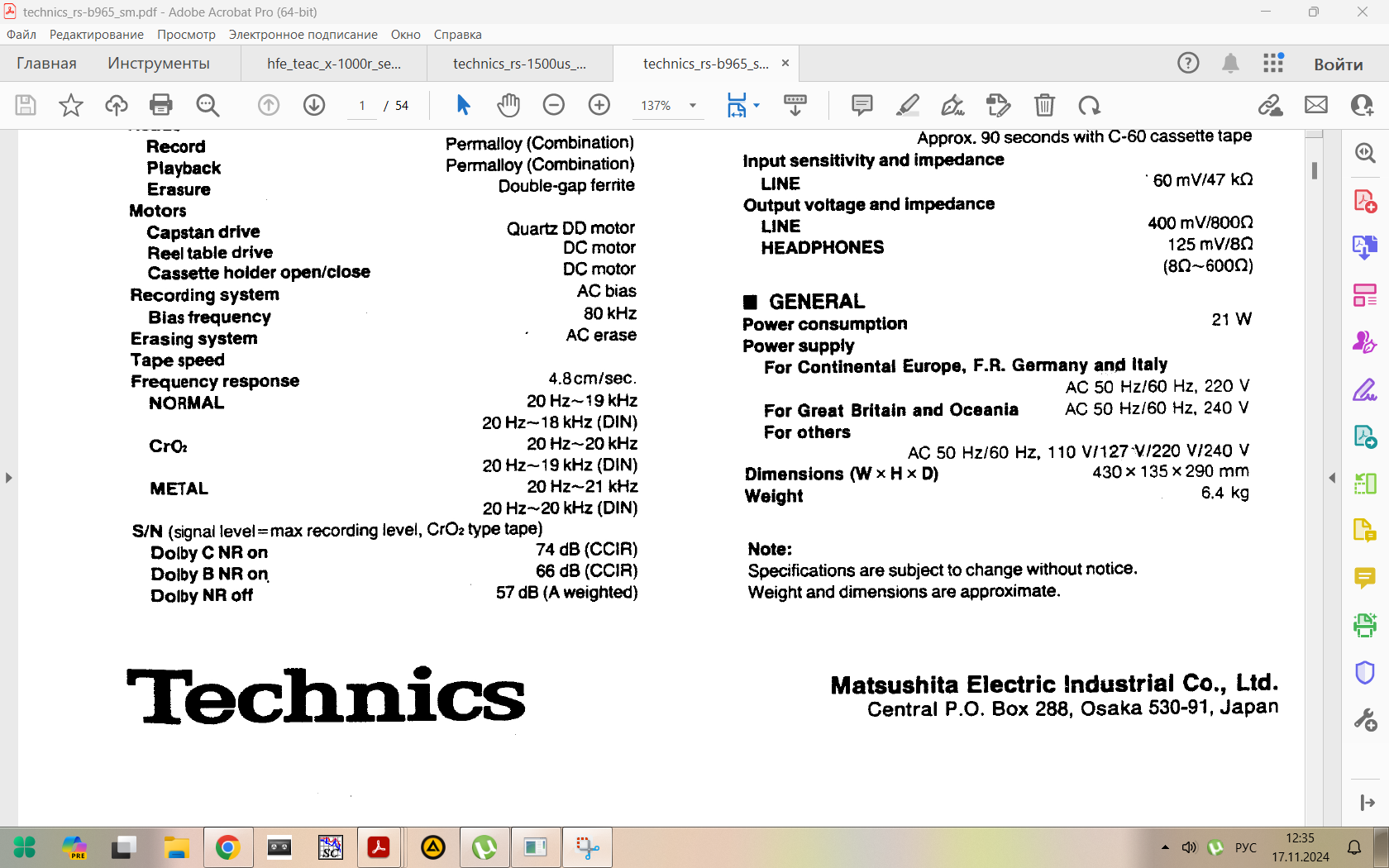Open the yellow file tool in right pane

pyautogui.click(x=1365, y=530)
